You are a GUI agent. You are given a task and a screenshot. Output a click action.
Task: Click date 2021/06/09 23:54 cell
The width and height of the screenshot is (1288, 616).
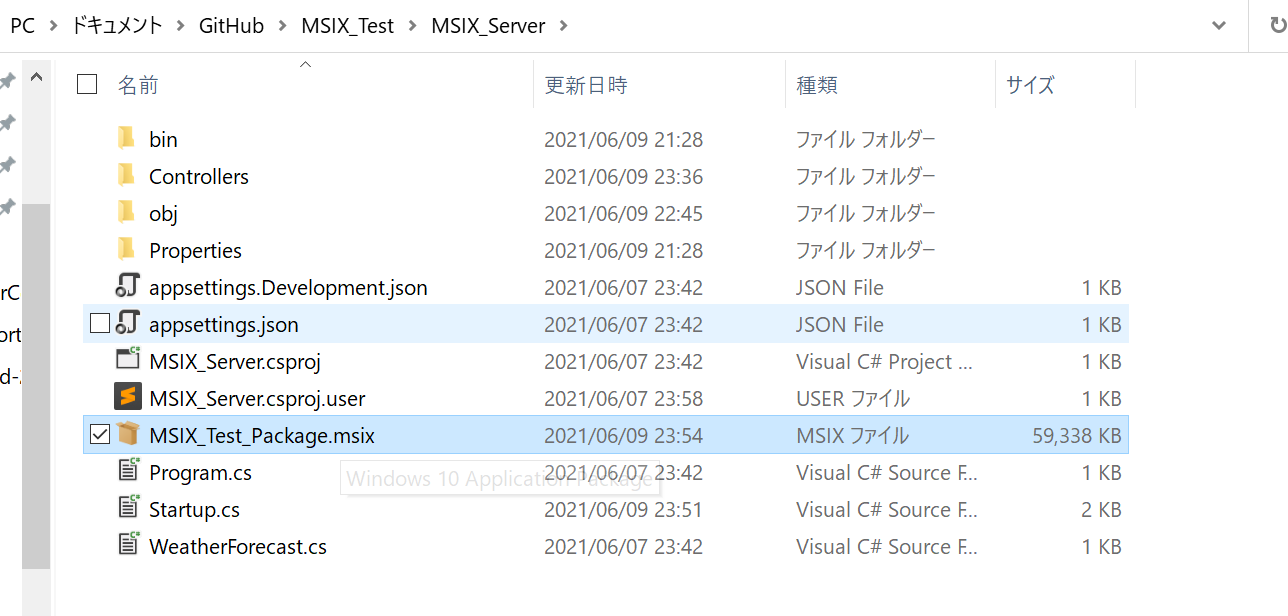coord(623,435)
